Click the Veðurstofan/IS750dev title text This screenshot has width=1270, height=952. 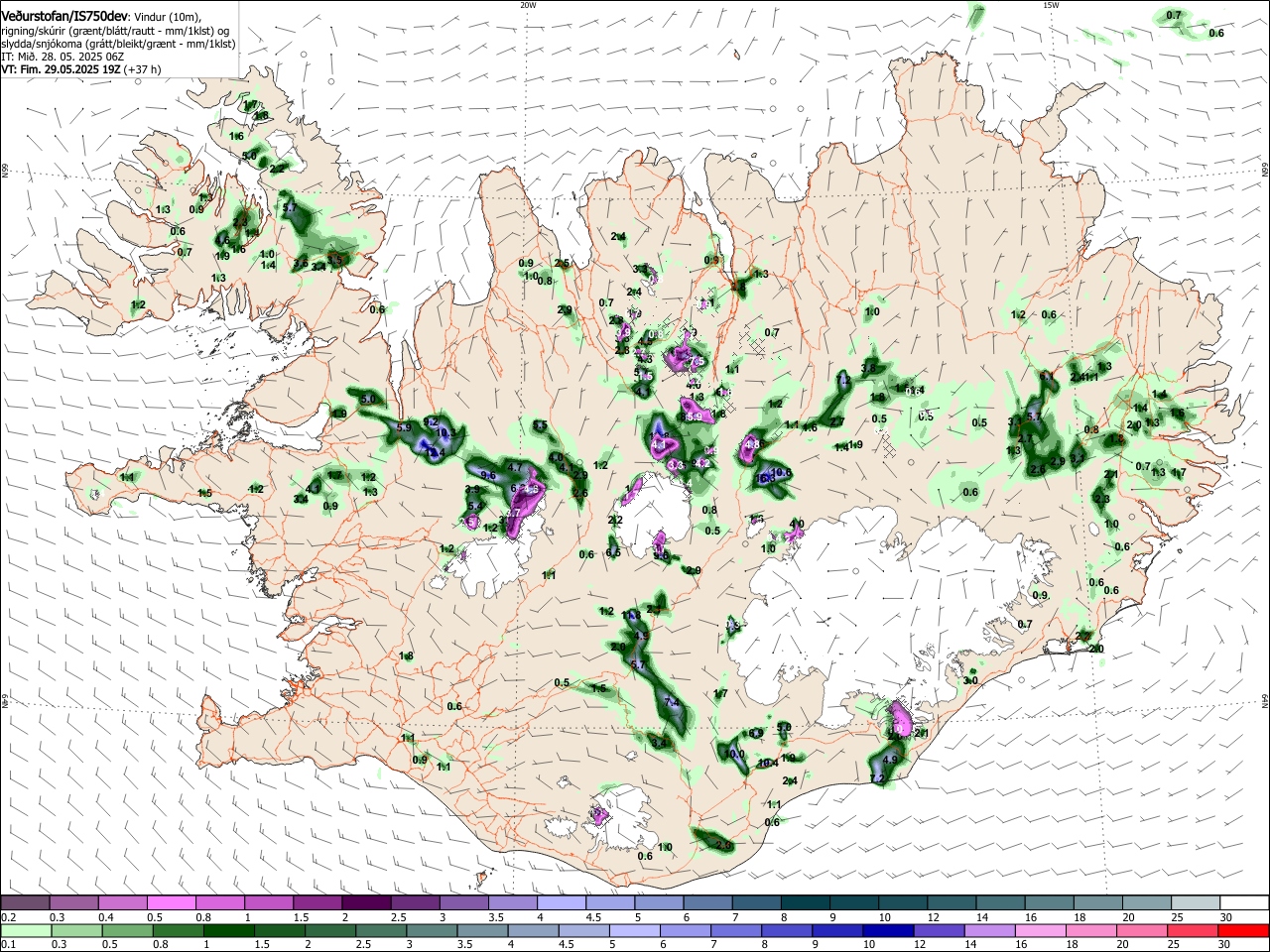64,16
